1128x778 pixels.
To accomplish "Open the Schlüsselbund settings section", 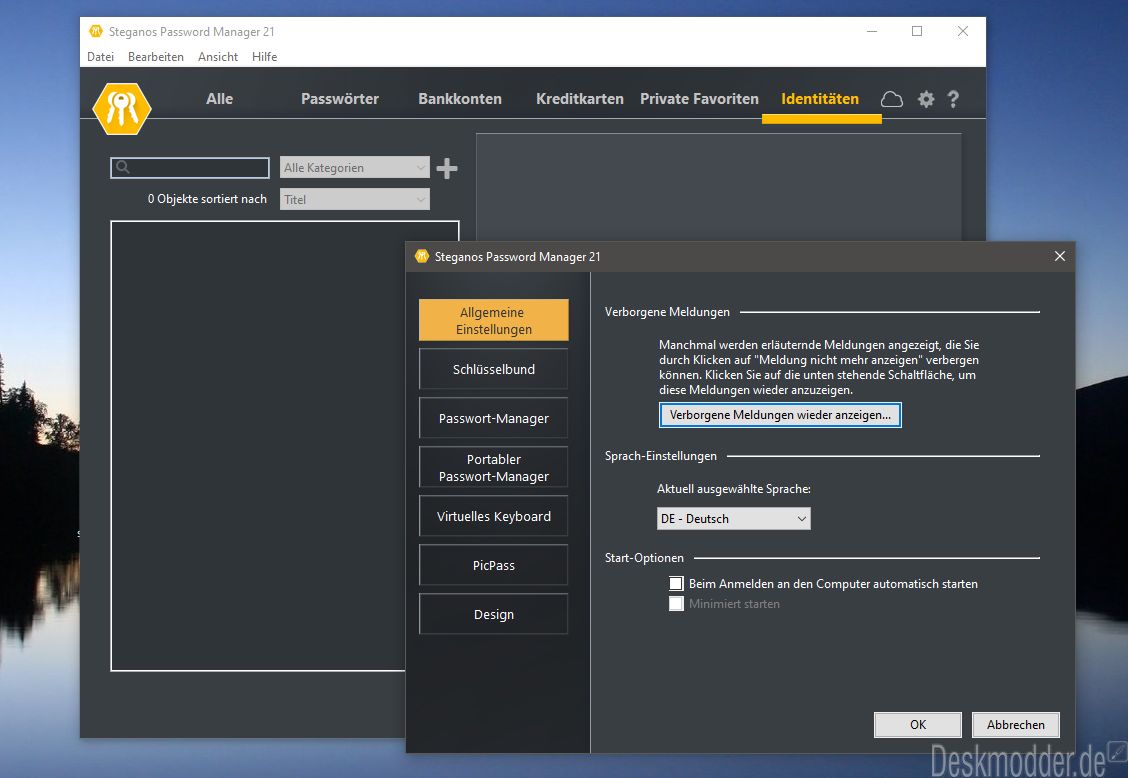I will 494,369.
